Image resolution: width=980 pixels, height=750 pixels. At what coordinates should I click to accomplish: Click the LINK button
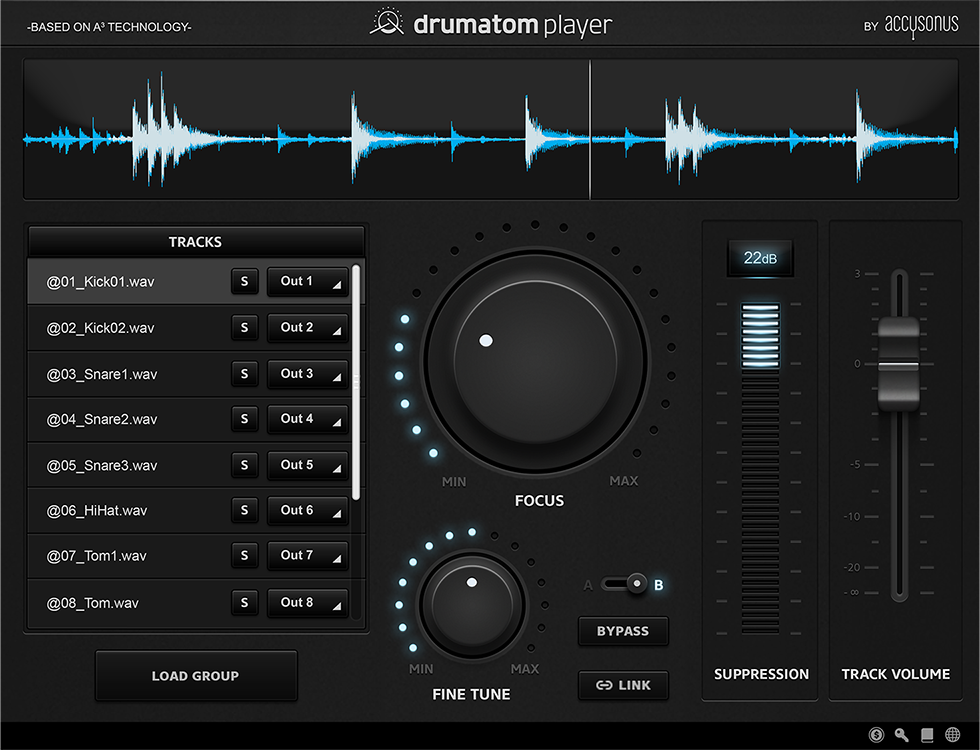click(x=623, y=686)
